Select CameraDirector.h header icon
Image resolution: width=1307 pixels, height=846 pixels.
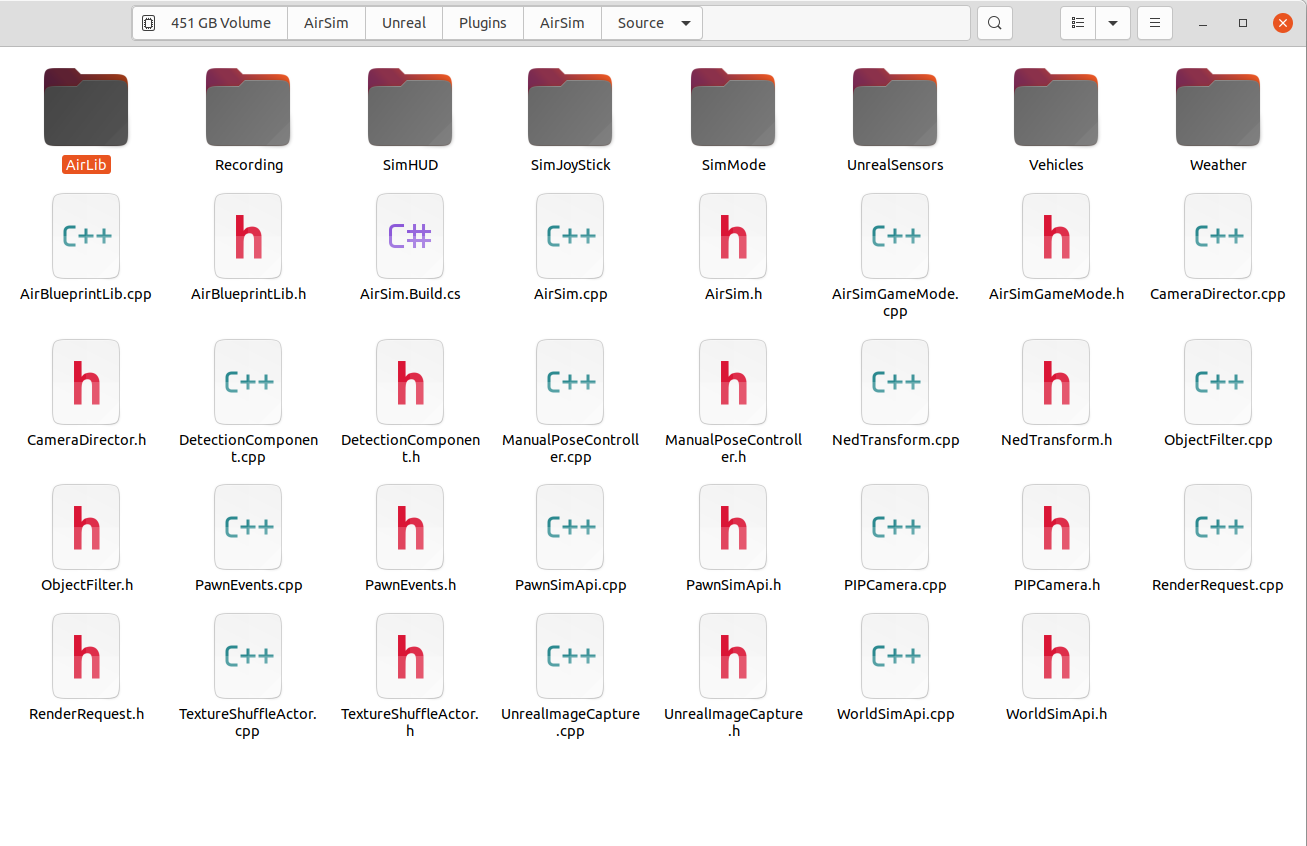tap(86, 382)
